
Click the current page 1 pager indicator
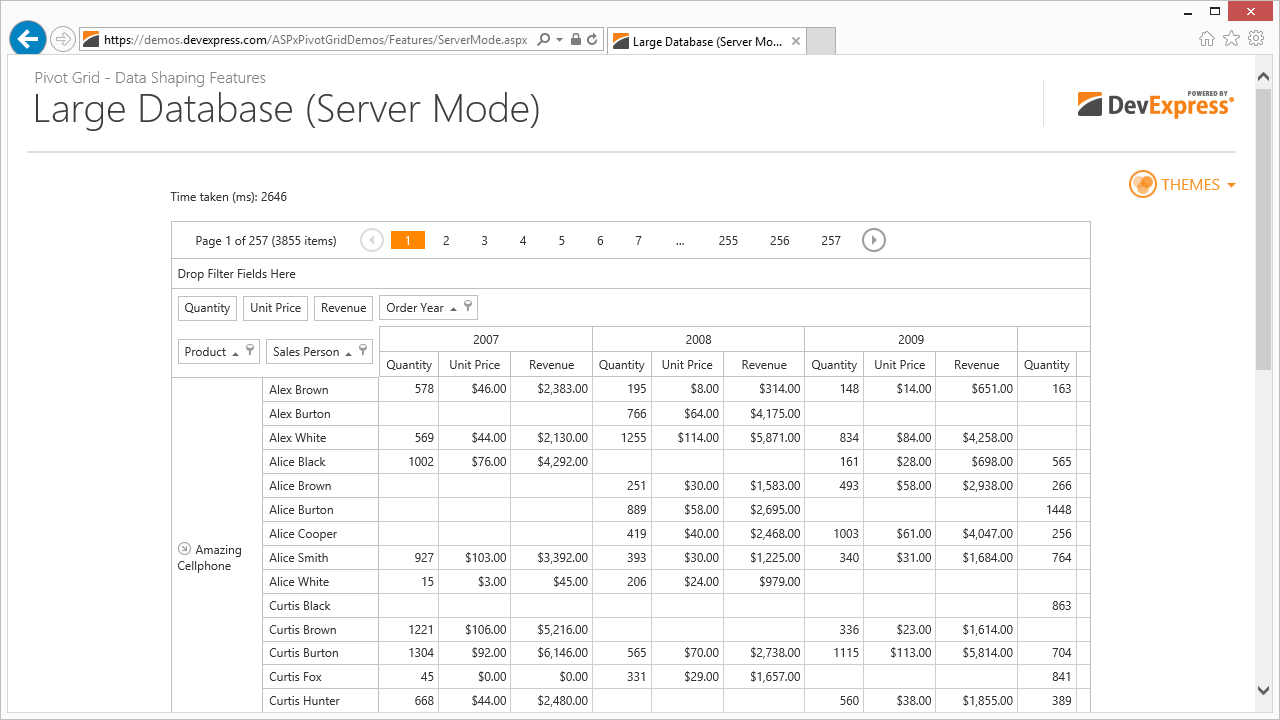tap(408, 240)
